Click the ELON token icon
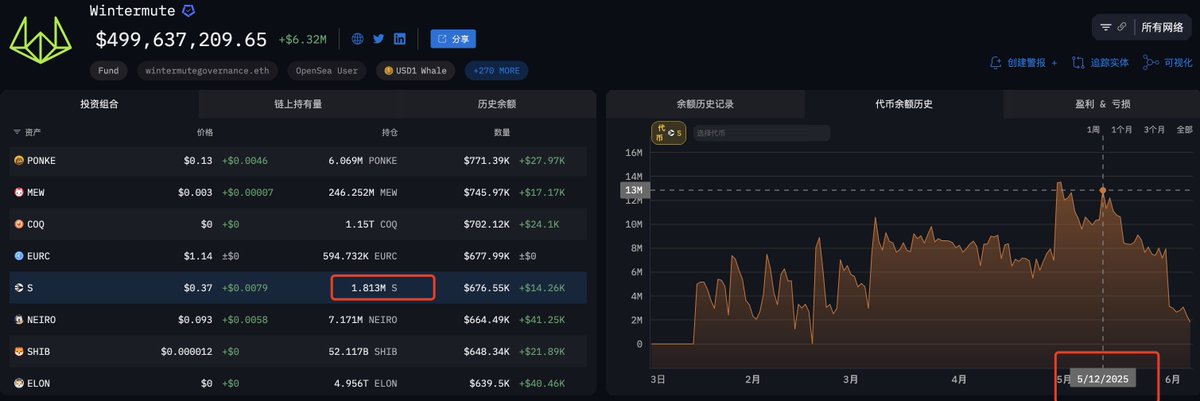 point(18,383)
